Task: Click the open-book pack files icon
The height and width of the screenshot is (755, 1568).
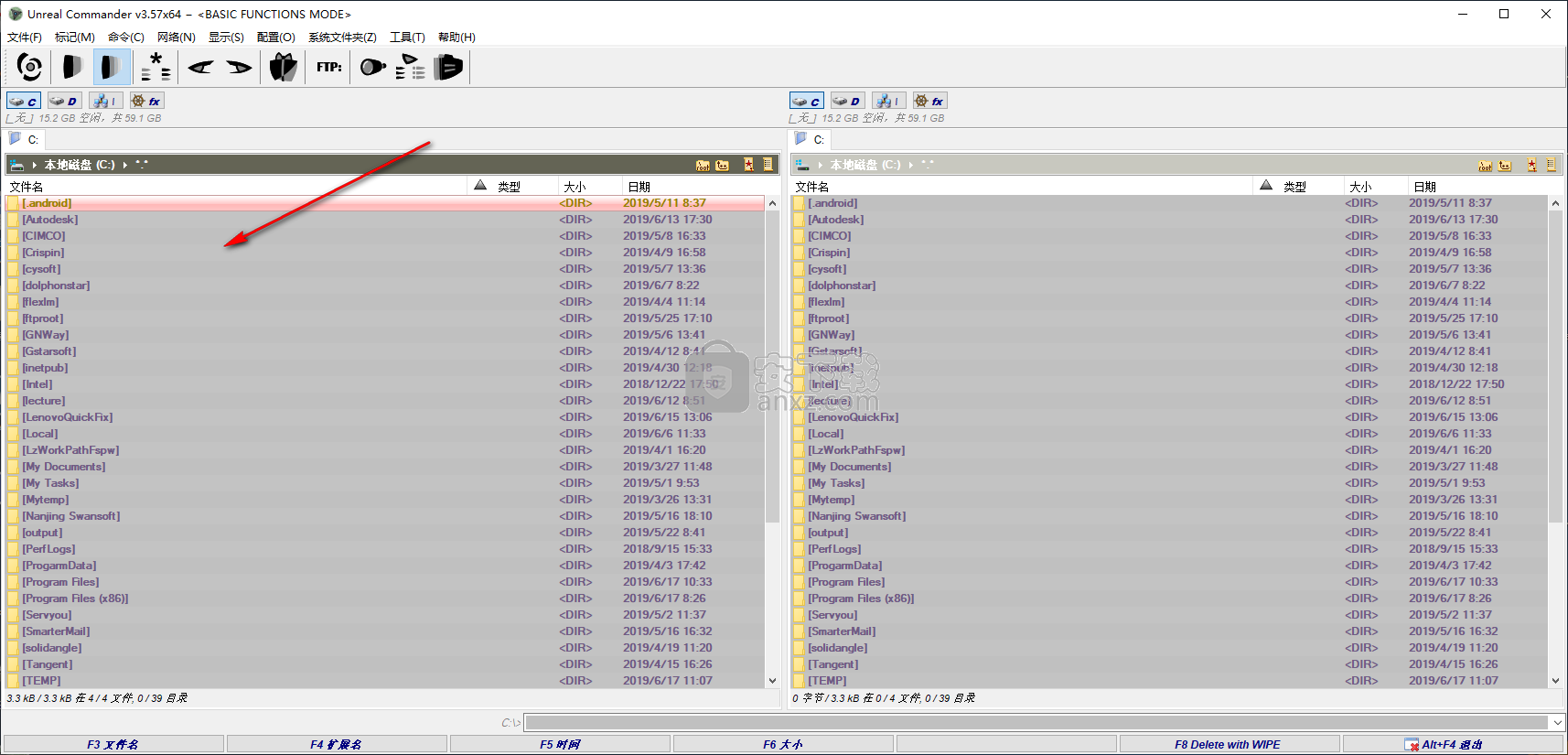Action: (x=284, y=67)
